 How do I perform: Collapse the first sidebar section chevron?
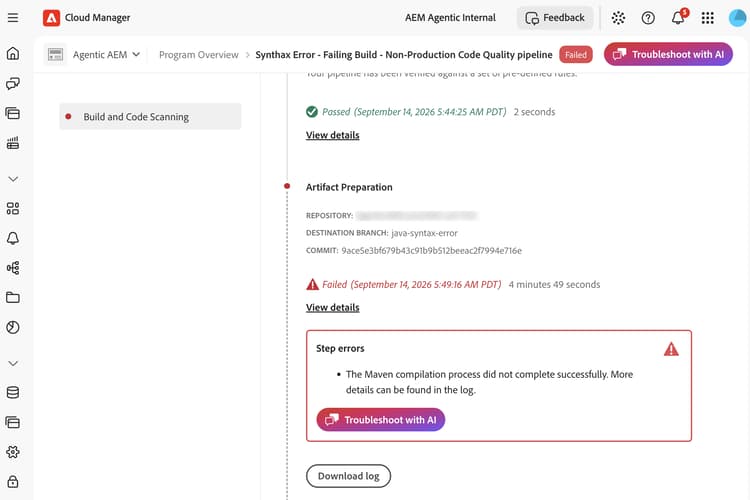(13, 179)
